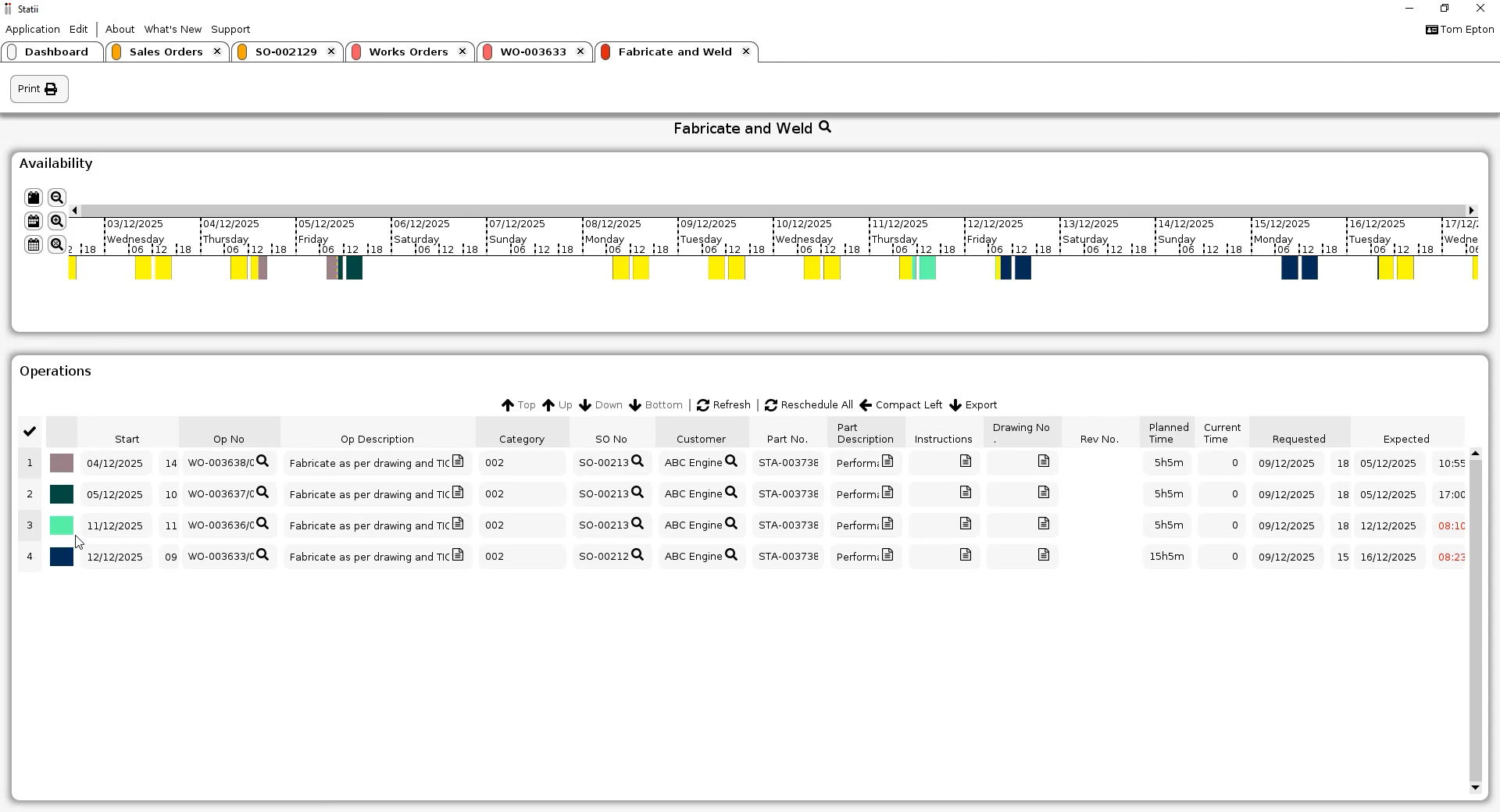This screenshot has height=812, width=1500.
Task: Click the Start date field showing 04/12/2025
Action: pyautogui.click(x=116, y=463)
